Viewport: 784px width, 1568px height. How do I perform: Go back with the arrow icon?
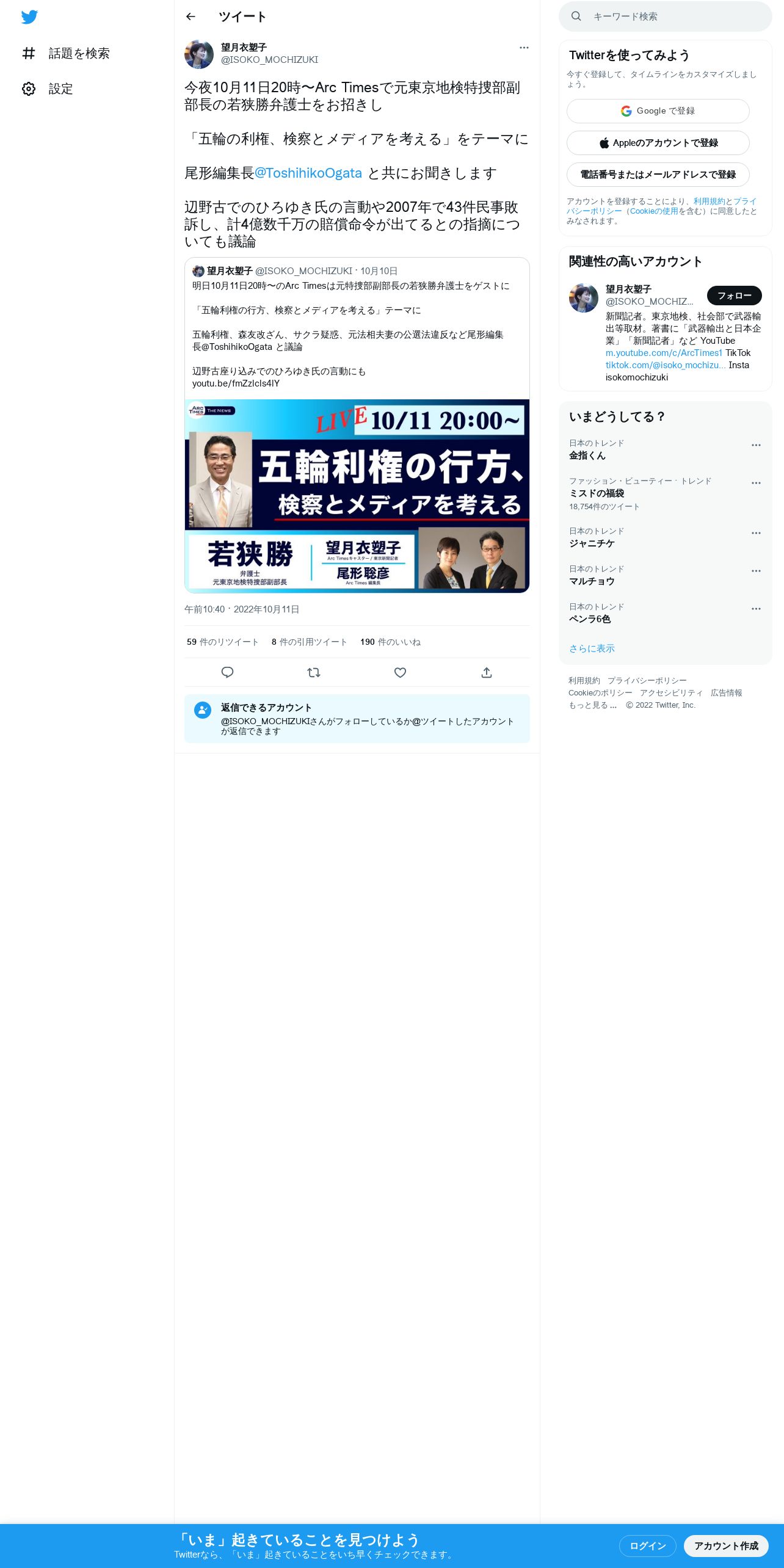tap(191, 16)
